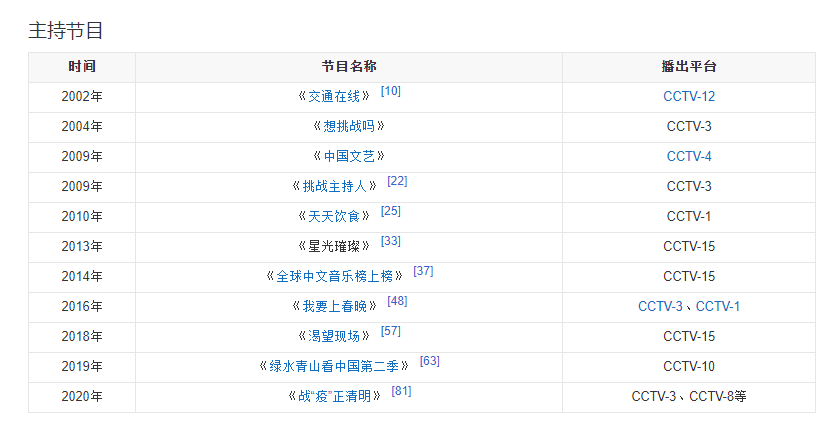Viewport: 829px width, 427px height.
Task: Select the 2016年 cell
Action: (x=82, y=307)
